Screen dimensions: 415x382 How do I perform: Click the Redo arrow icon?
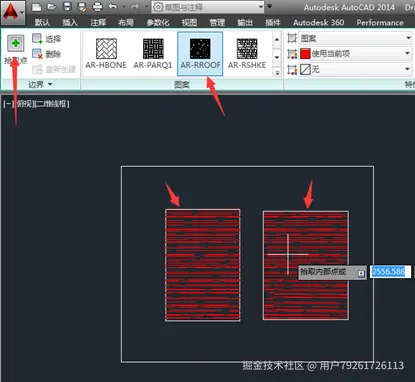pos(135,7)
